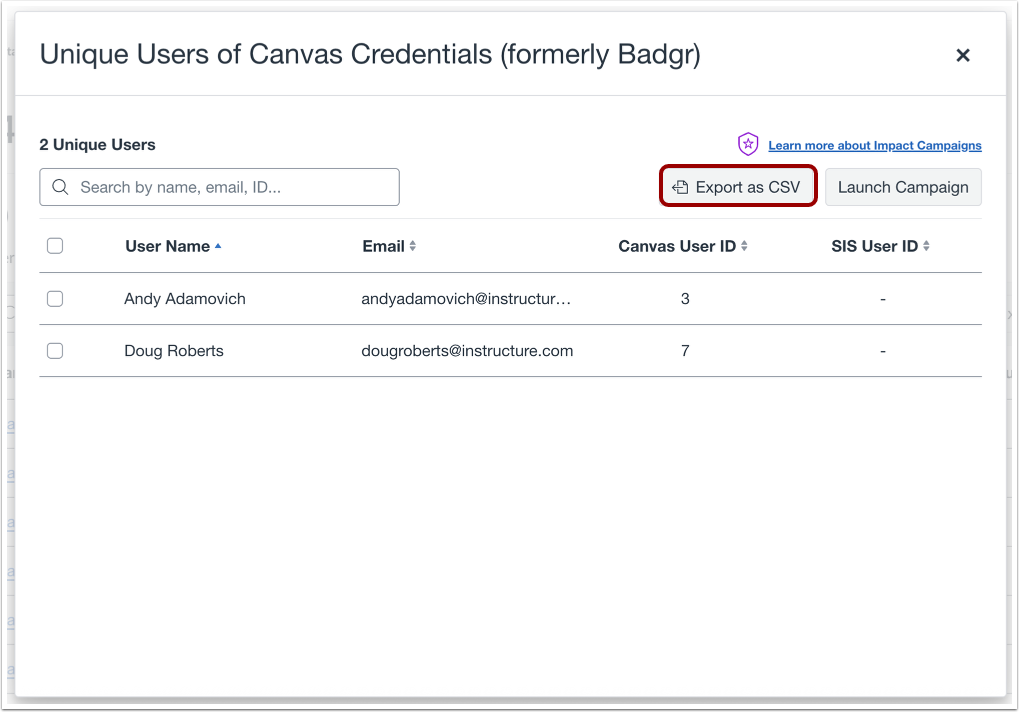This screenshot has width=1019, height=712.
Task: Click the Email column sort arrows
Action: point(413,246)
